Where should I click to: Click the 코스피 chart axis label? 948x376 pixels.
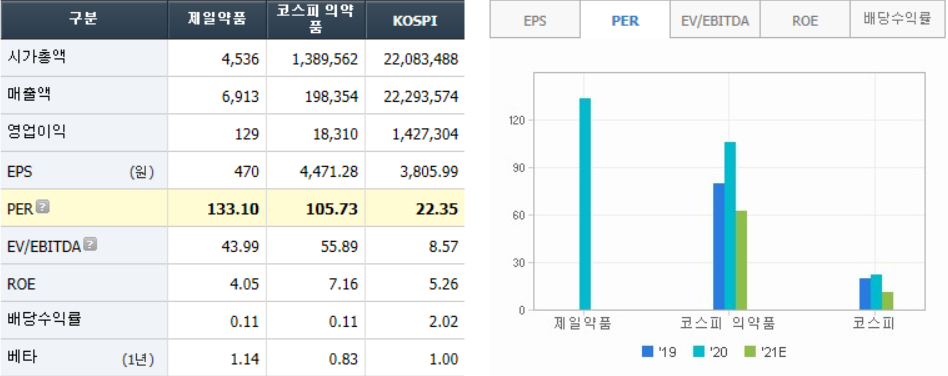874,324
